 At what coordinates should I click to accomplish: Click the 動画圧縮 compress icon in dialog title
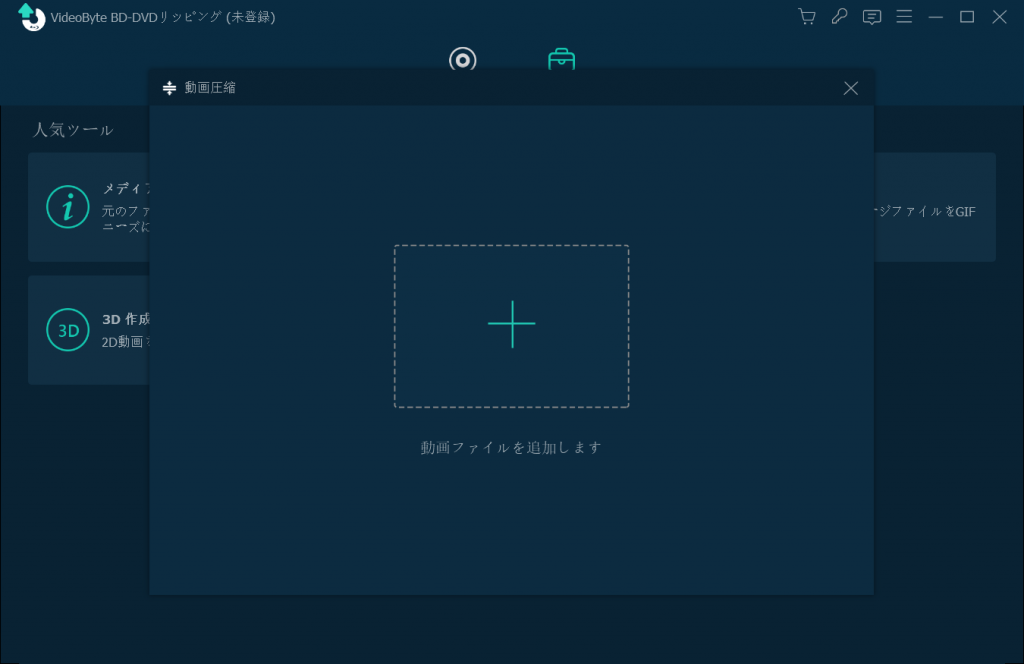coord(169,88)
